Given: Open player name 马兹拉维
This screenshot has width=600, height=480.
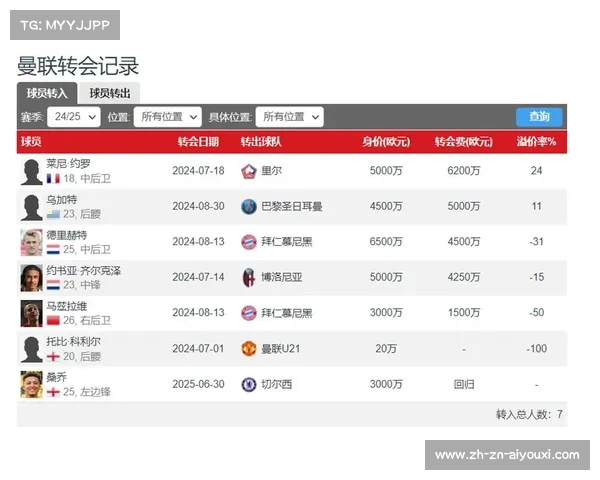Looking at the screenshot, I should click(x=67, y=306).
